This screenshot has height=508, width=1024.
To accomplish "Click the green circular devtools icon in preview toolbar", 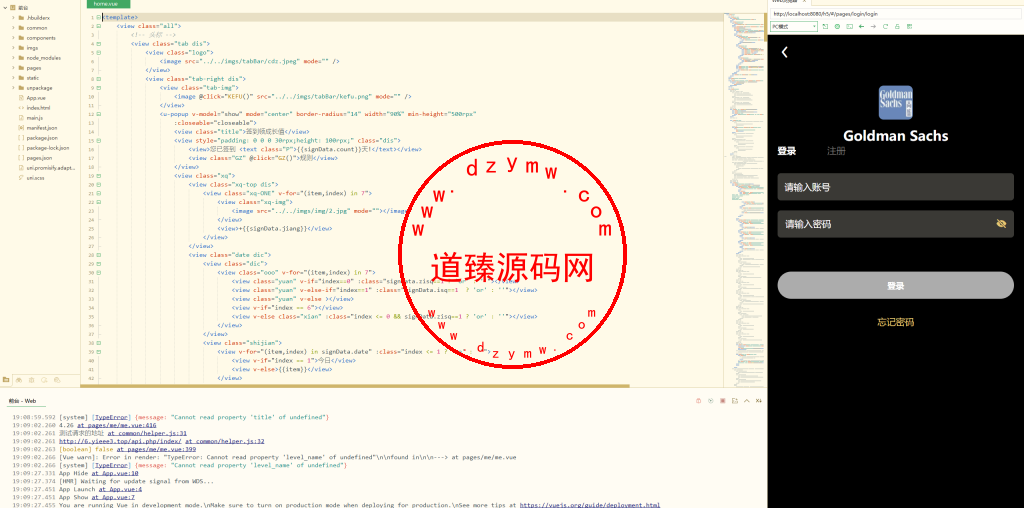I will (x=837, y=26).
